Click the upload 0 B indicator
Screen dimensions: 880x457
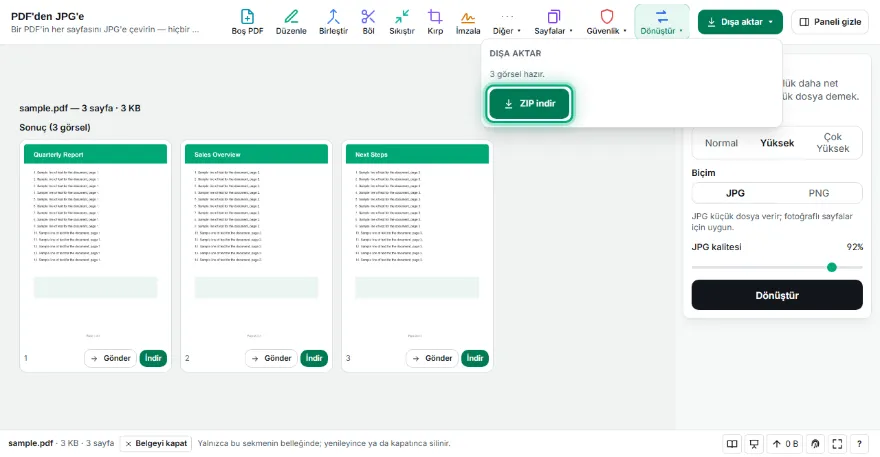[x=785, y=444]
